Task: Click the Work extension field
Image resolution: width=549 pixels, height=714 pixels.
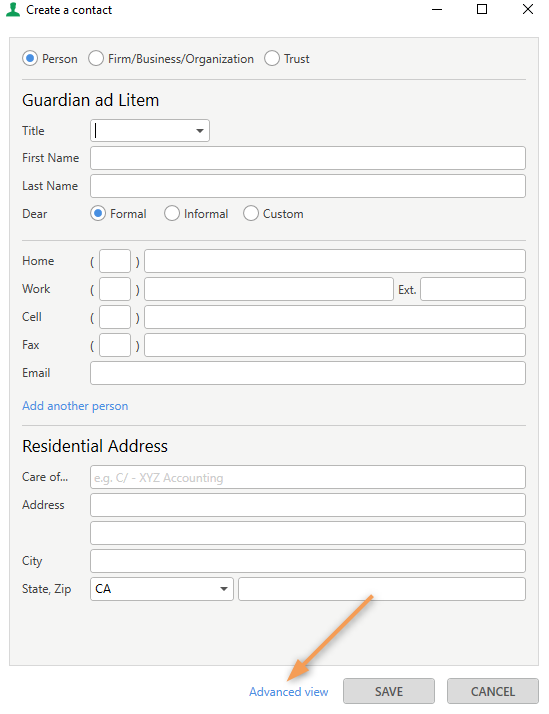Action: 473,289
